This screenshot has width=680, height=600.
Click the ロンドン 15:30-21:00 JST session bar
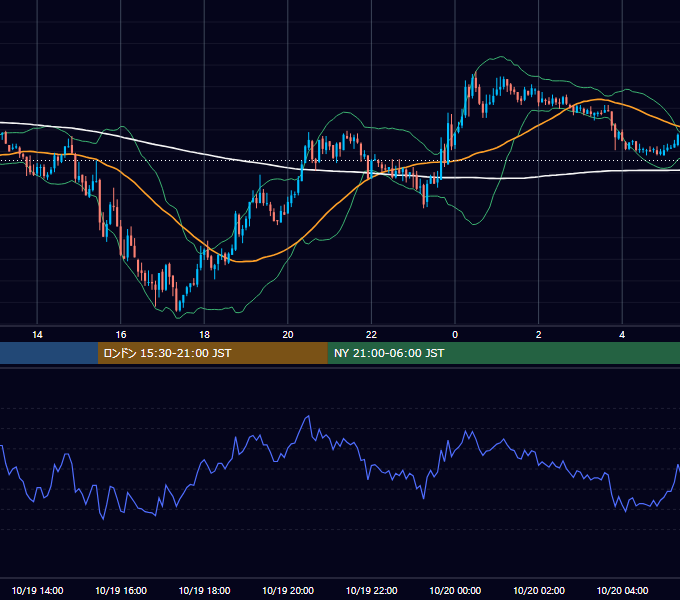[212, 353]
